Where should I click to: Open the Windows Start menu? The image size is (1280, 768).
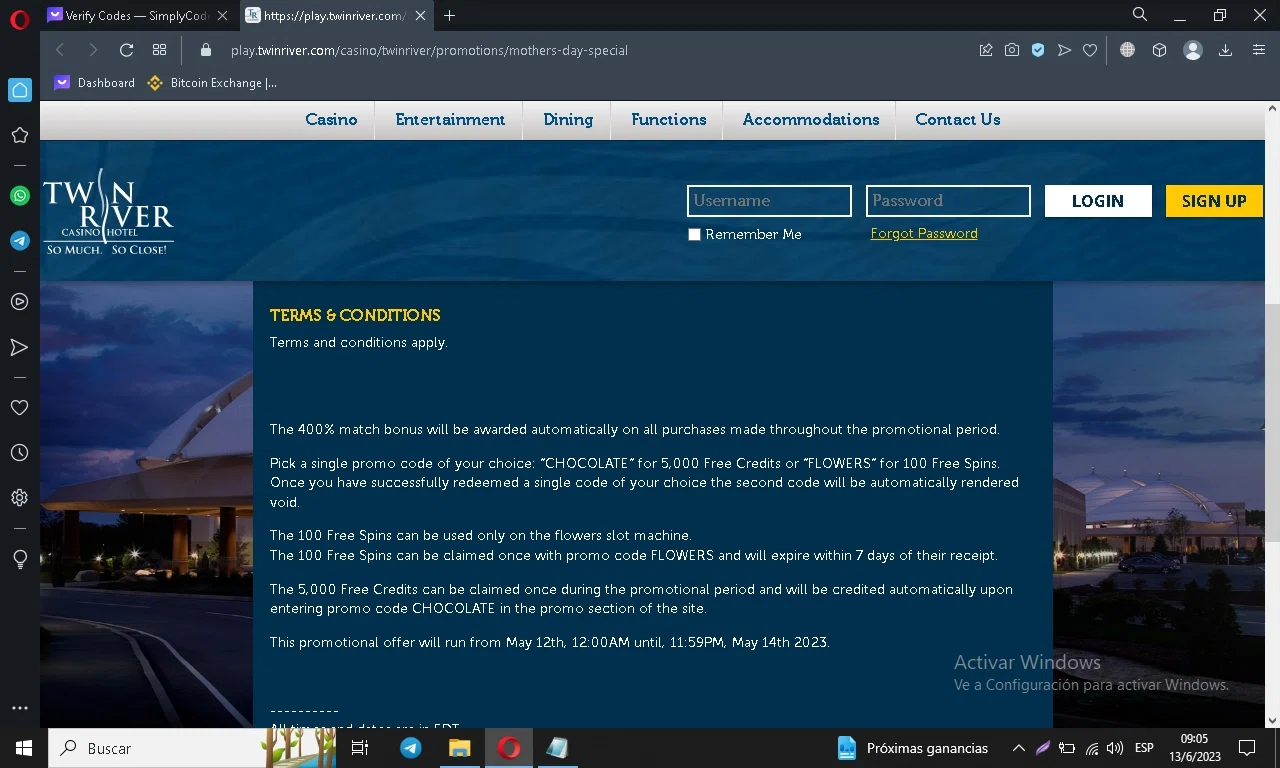click(x=24, y=748)
